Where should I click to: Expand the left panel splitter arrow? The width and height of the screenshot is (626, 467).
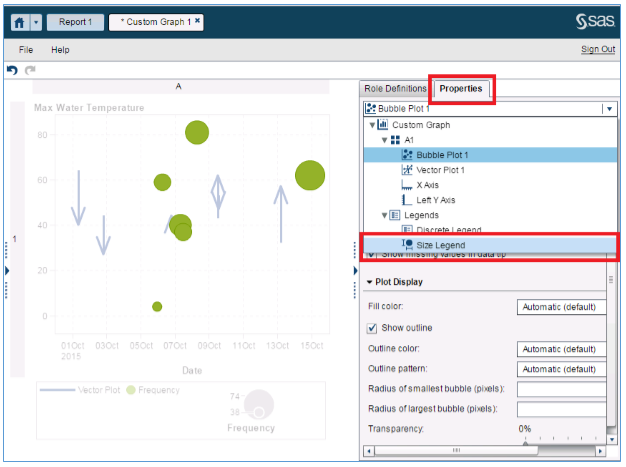coord(7,271)
